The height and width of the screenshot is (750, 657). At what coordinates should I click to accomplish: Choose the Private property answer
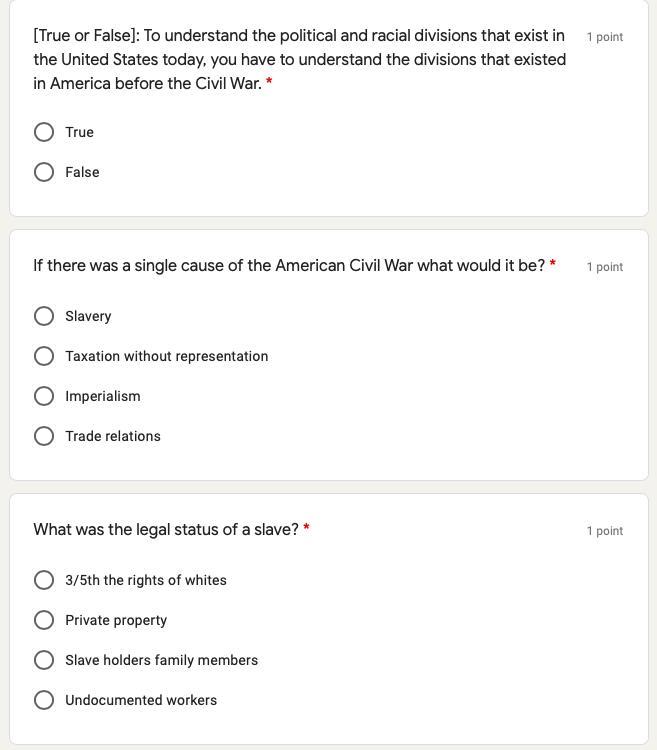tap(44, 620)
